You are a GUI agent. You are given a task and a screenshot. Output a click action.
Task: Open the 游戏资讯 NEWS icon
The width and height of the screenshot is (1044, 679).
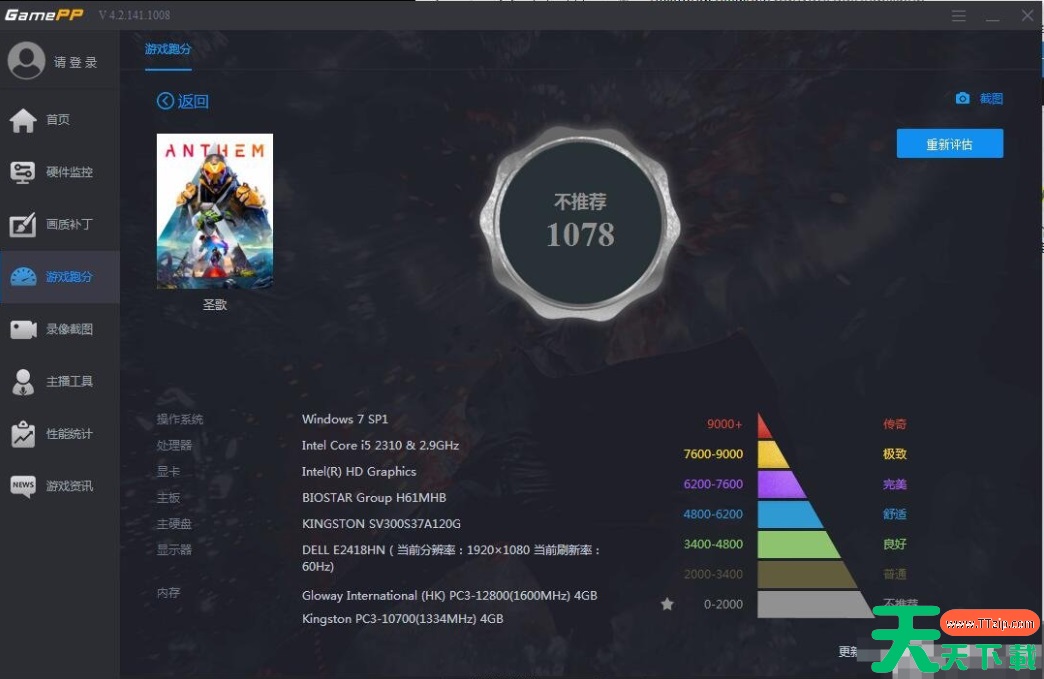pyautogui.click(x=23, y=486)
